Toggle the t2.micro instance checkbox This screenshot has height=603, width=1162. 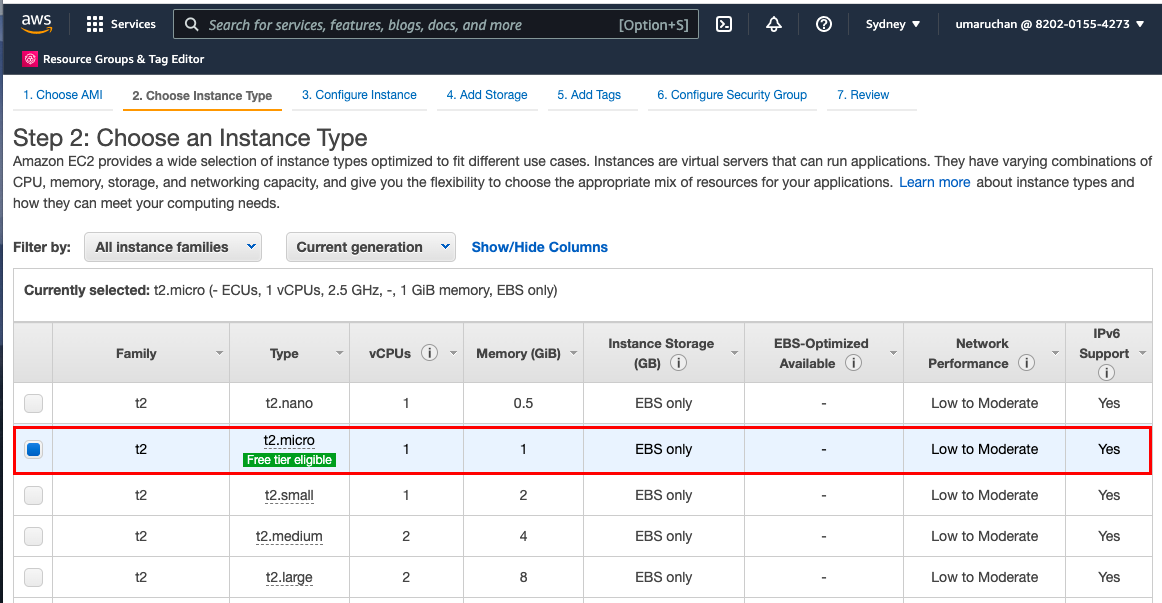[34, 450]
